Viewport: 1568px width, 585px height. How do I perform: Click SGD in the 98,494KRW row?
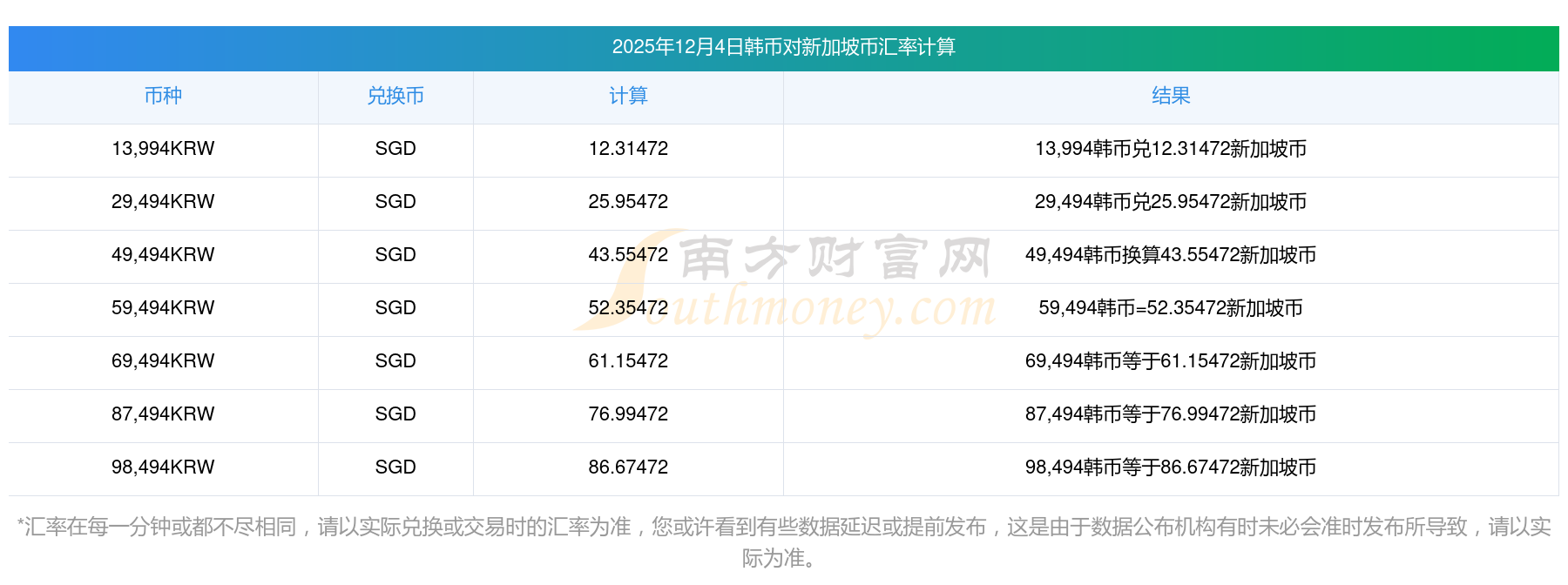pyautogui.click(x=395, y=467)
